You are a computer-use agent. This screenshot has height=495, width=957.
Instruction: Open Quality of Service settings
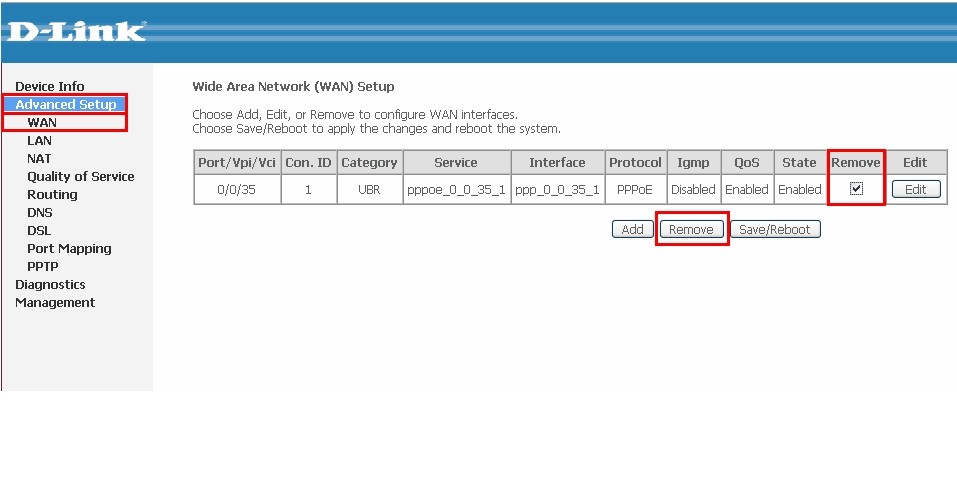[80, 177]
